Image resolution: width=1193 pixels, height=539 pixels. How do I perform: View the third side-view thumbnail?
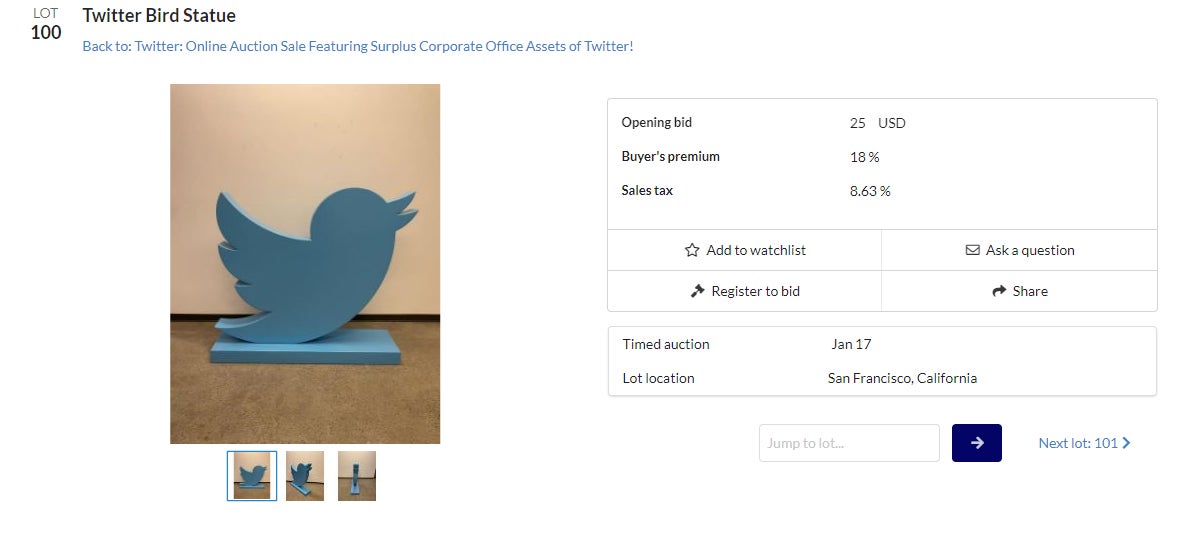coord(357,476)
